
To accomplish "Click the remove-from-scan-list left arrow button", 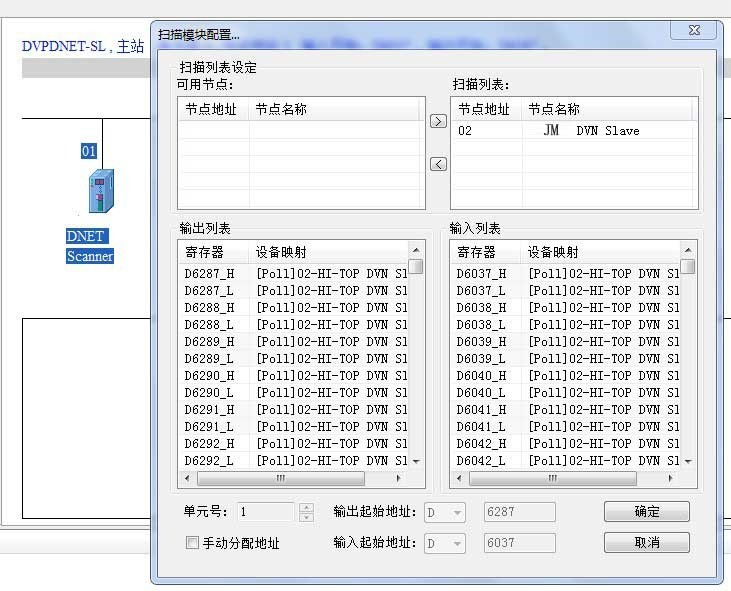I will (x=438, y=164).
